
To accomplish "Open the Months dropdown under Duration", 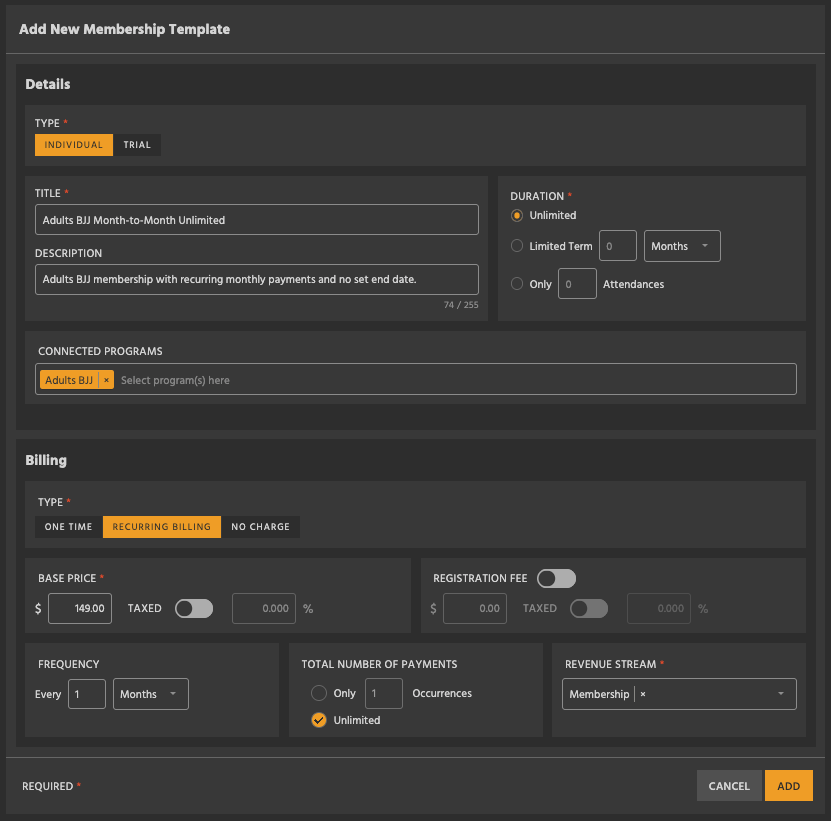I will pos(682,246).
